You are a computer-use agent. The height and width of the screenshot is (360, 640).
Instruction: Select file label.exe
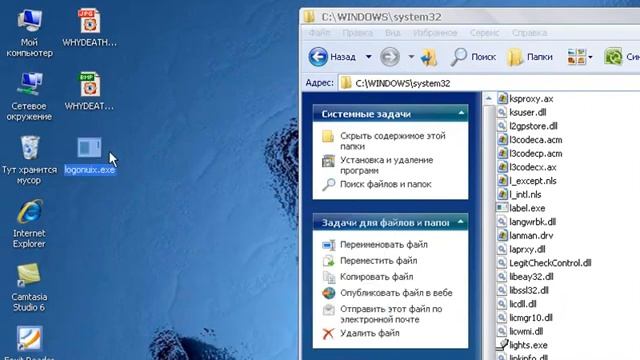point(521,208)
